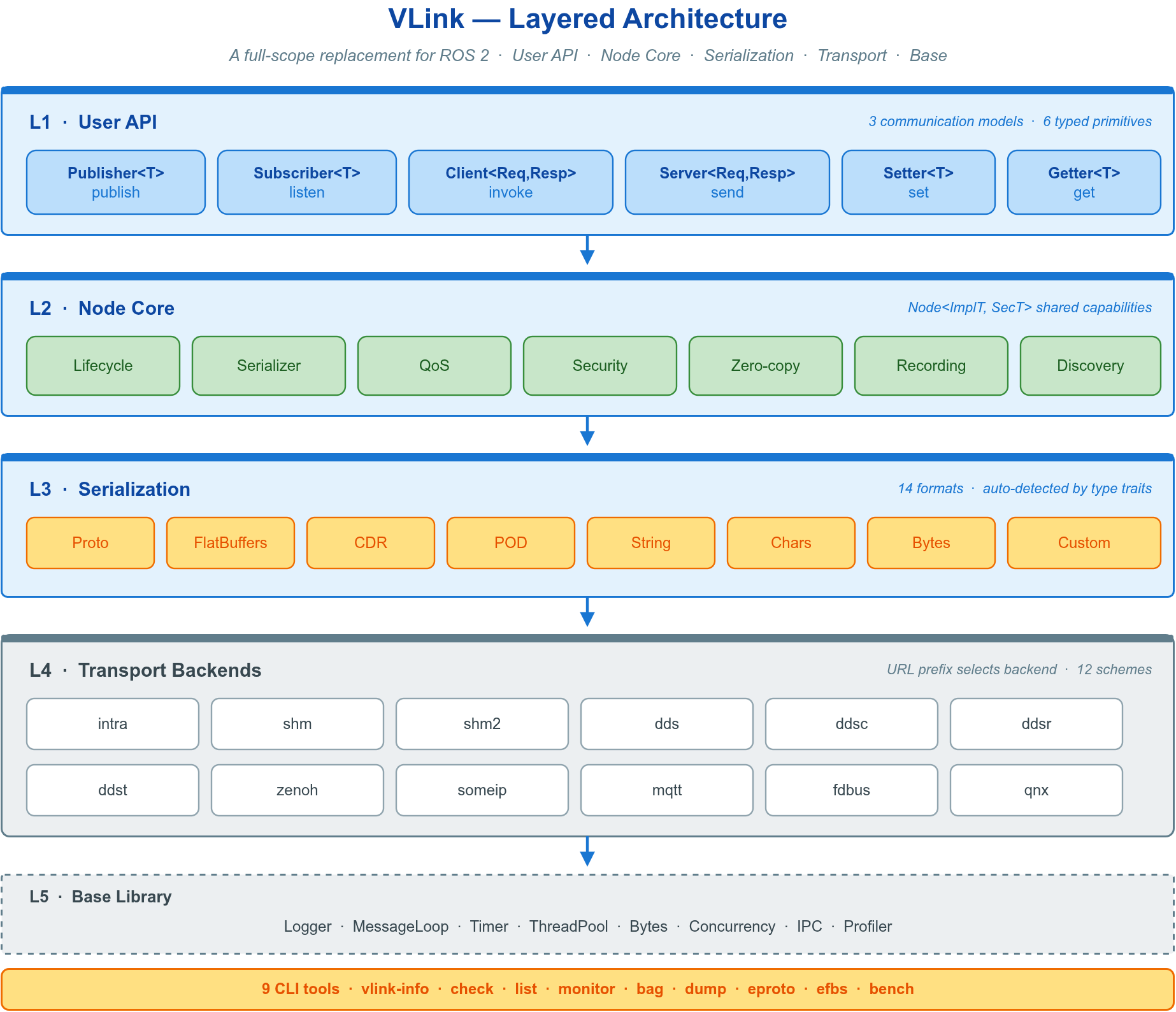
Task: Click the qnx transport backend box
Action: pos(1036,790)
